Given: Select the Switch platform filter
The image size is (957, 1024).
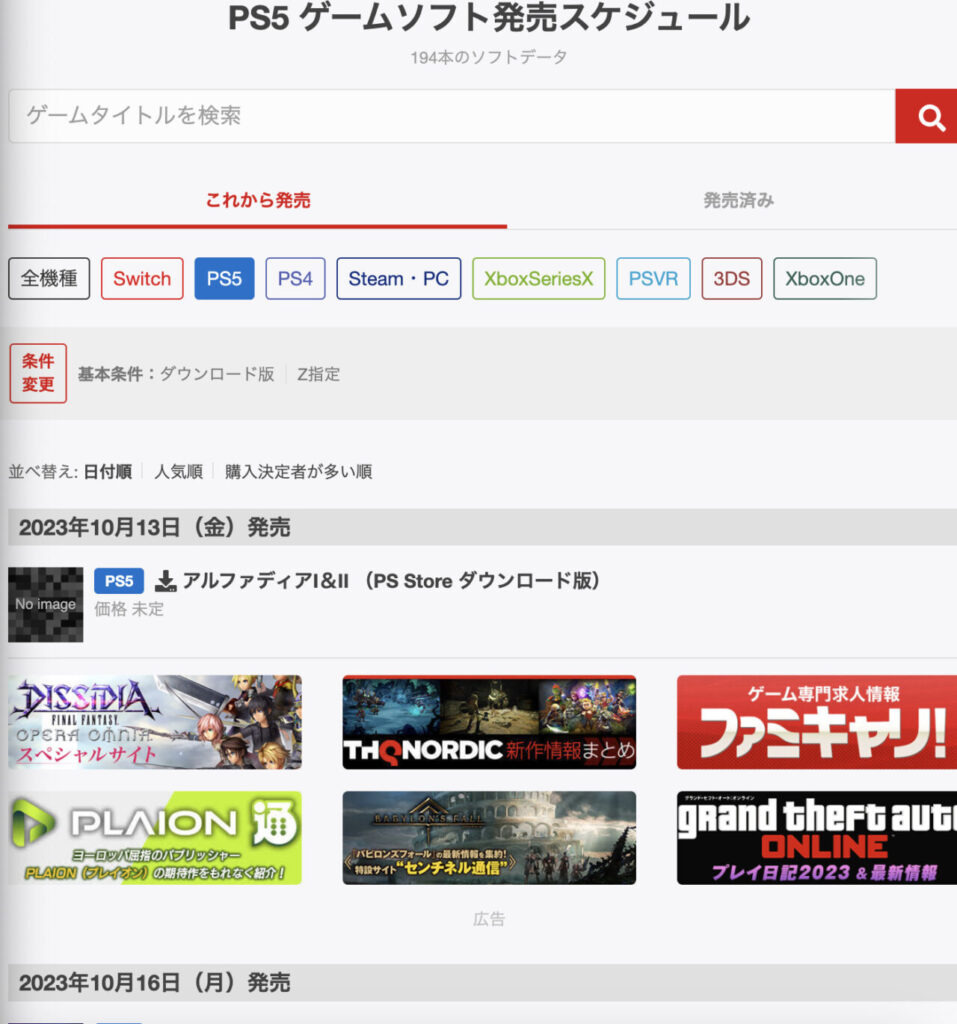Looking at the screenshot, I should [142, 279].
